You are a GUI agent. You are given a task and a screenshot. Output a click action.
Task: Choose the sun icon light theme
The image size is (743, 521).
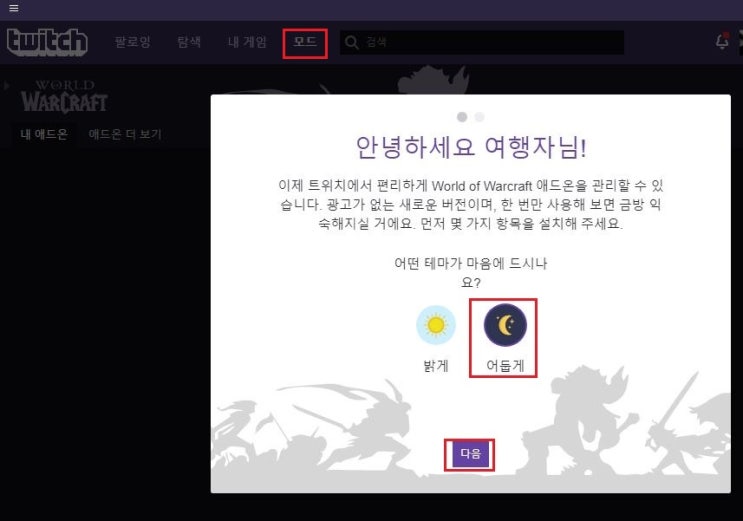point(436,325)
